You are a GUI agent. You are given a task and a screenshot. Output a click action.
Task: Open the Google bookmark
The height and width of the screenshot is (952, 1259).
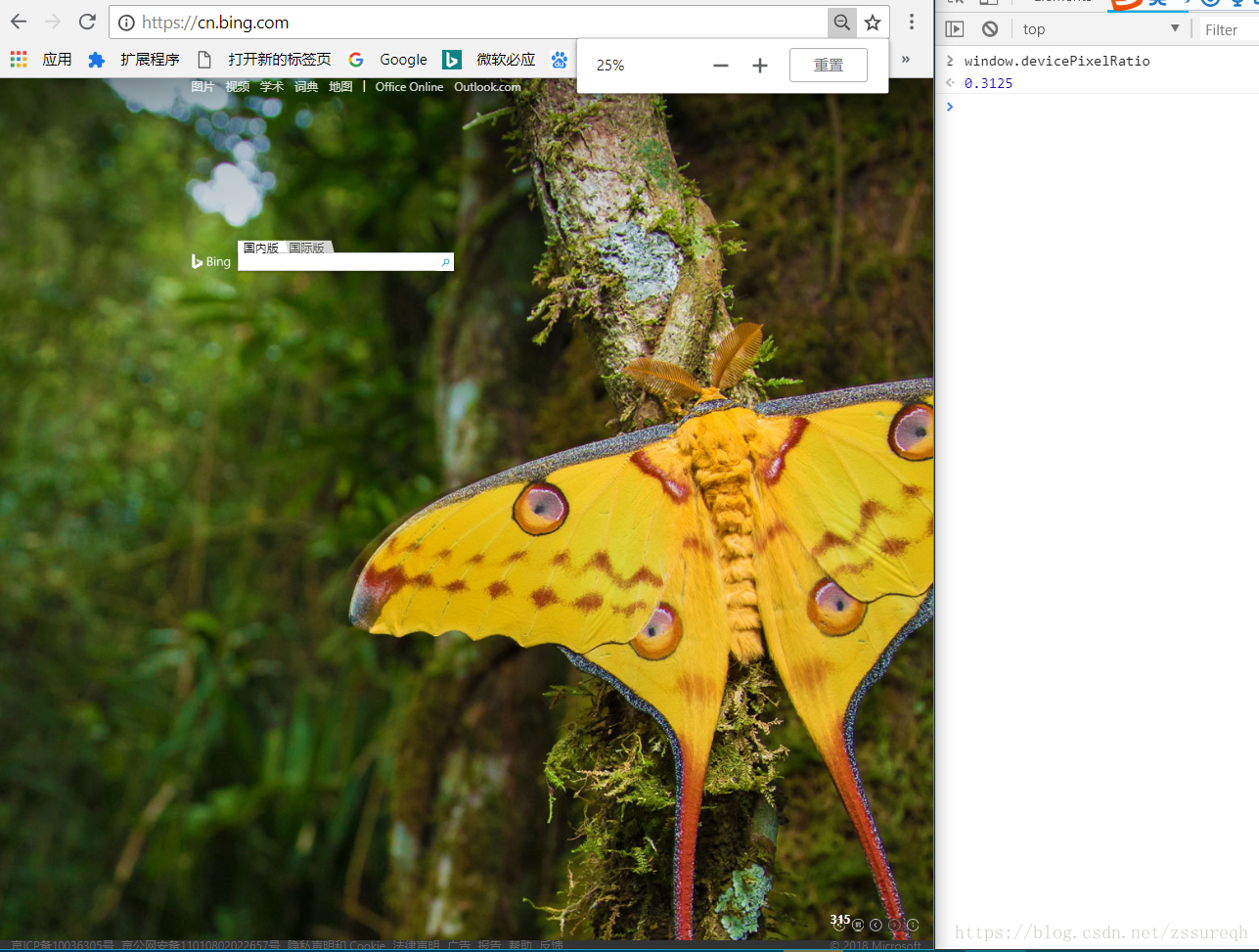tap(388, 60)
